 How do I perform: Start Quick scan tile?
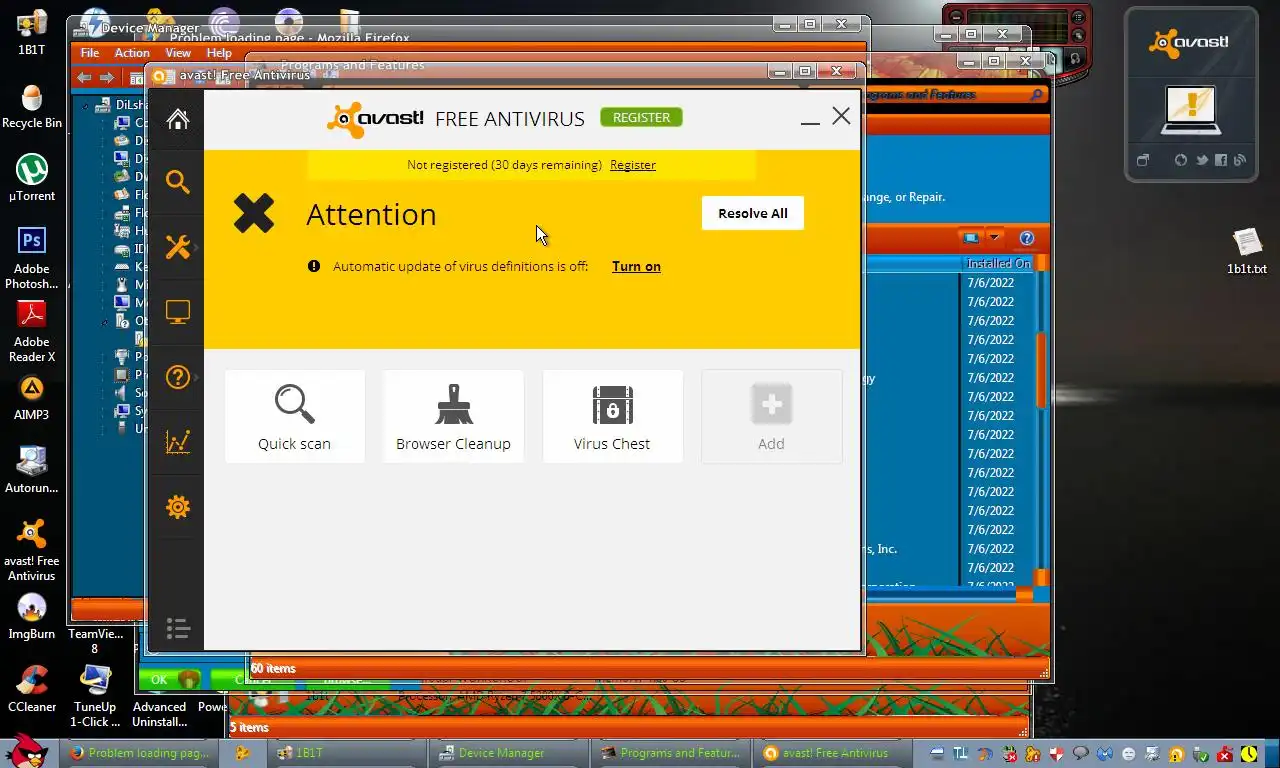tap(294, 416)
